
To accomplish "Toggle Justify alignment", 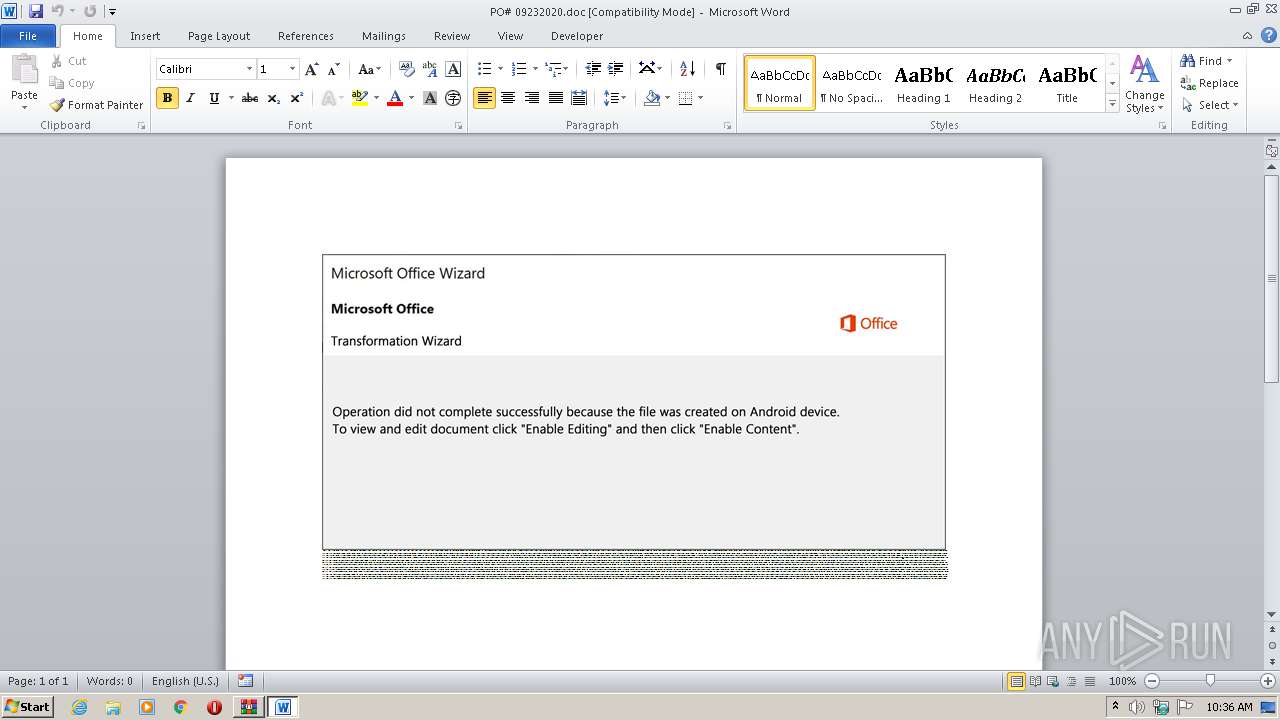I will click(x=556, y=98).
